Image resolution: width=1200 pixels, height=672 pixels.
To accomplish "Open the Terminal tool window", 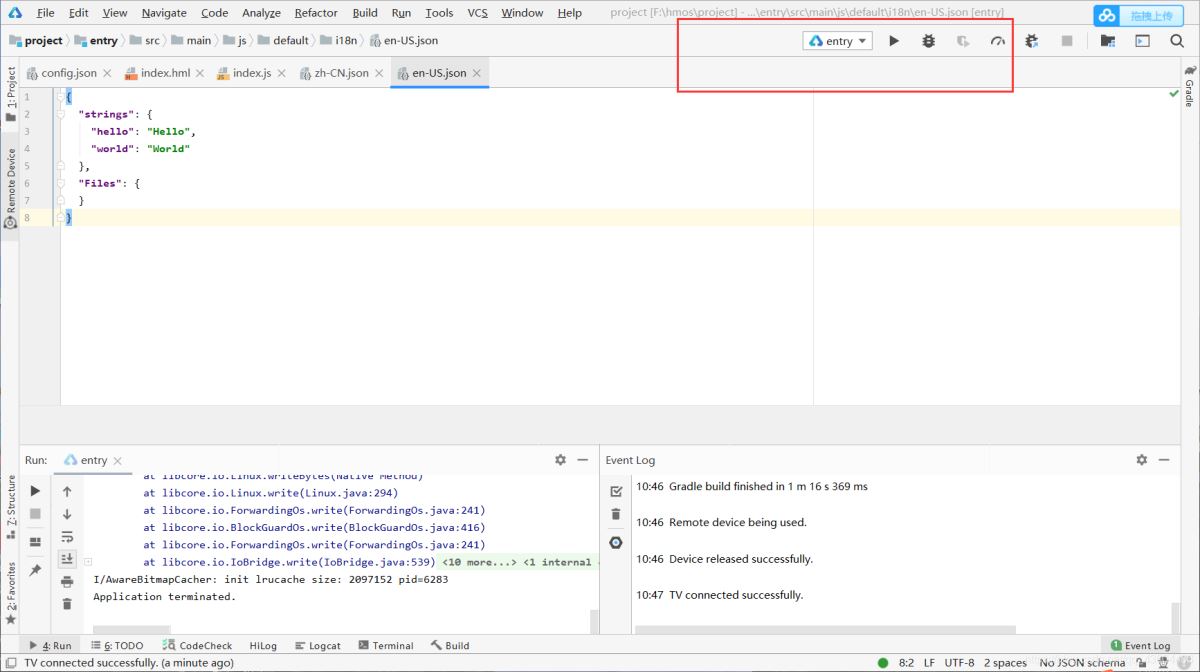I will [385, 646].
